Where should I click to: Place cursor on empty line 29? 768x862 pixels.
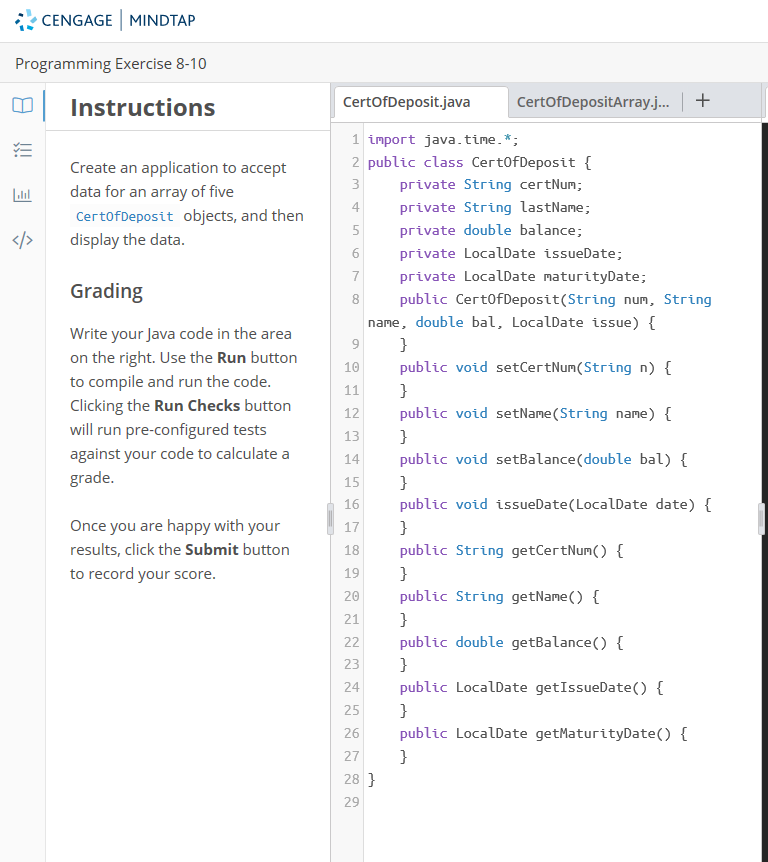561,803
